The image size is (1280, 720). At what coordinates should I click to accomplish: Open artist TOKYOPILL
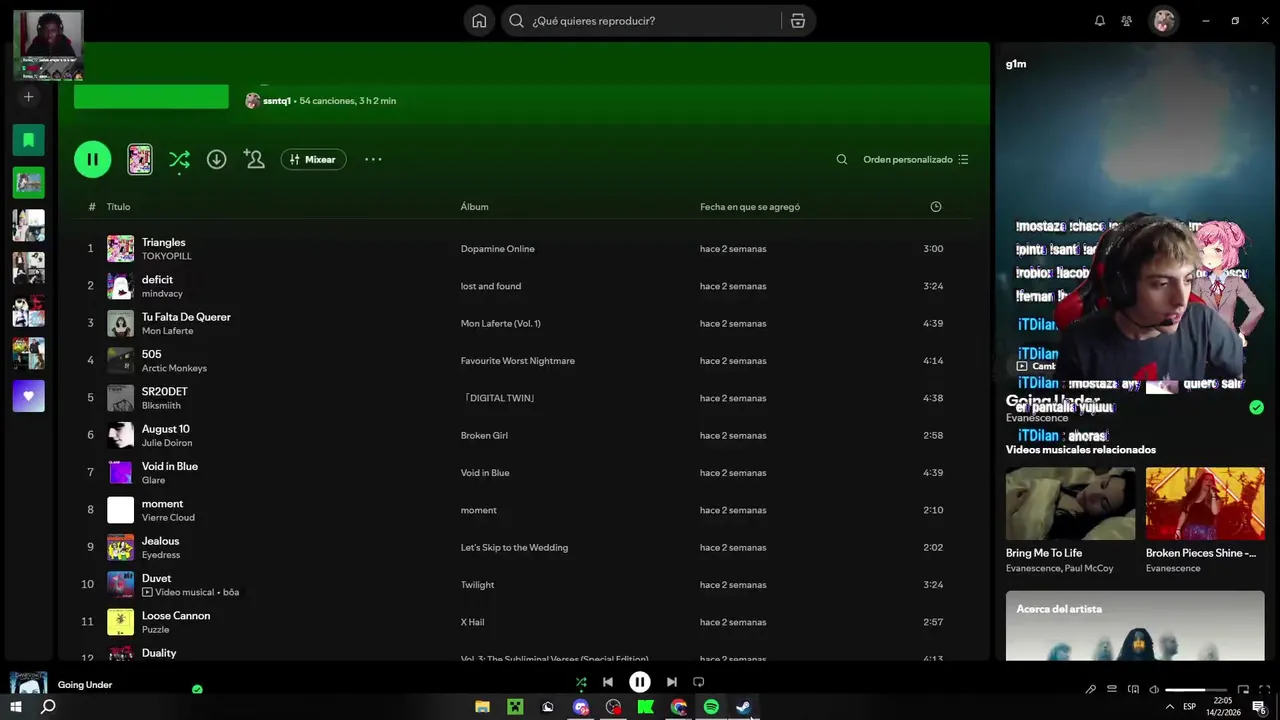pyautogui.click(x=166, y=256)
